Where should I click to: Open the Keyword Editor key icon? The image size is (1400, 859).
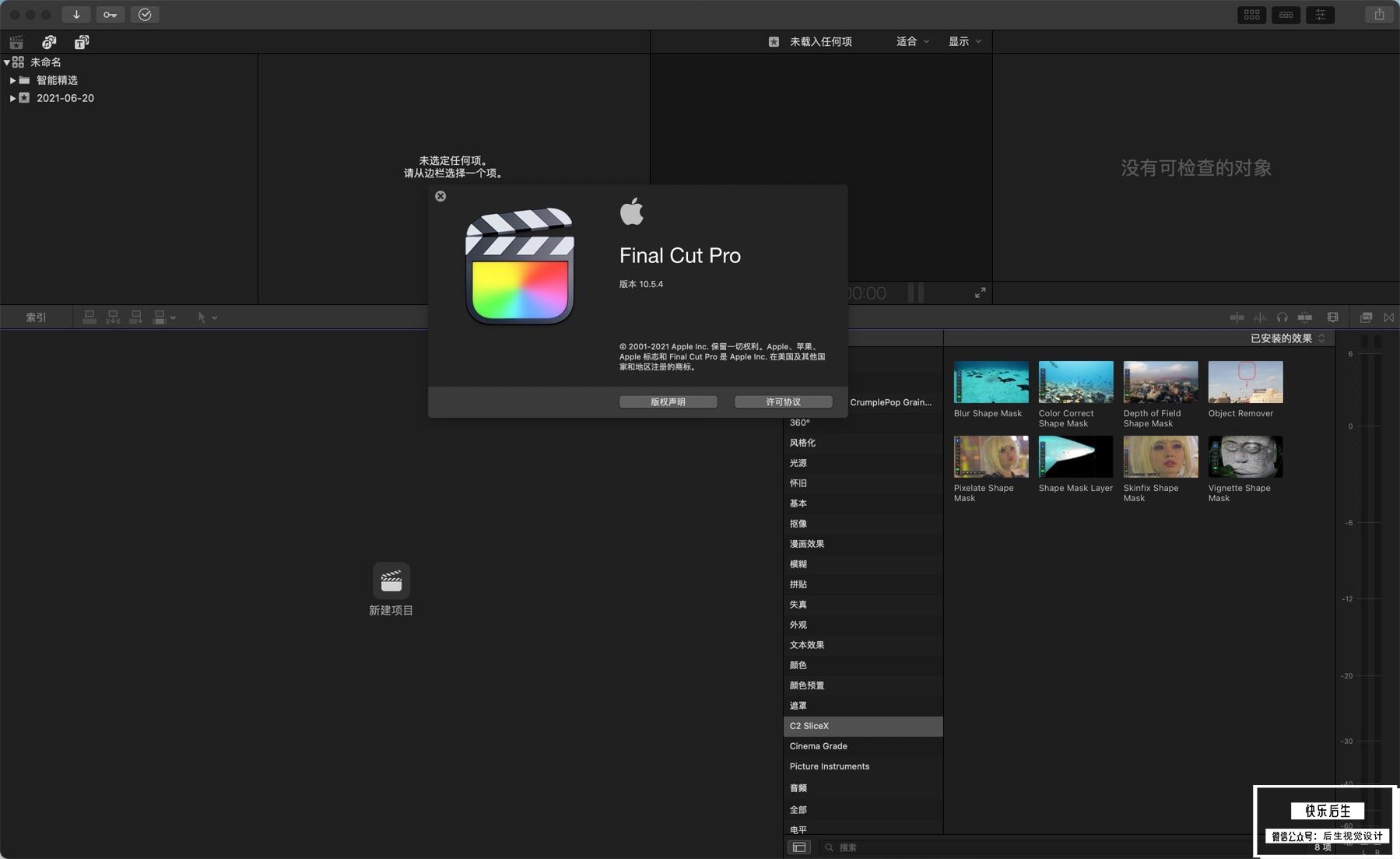point(111,15)
